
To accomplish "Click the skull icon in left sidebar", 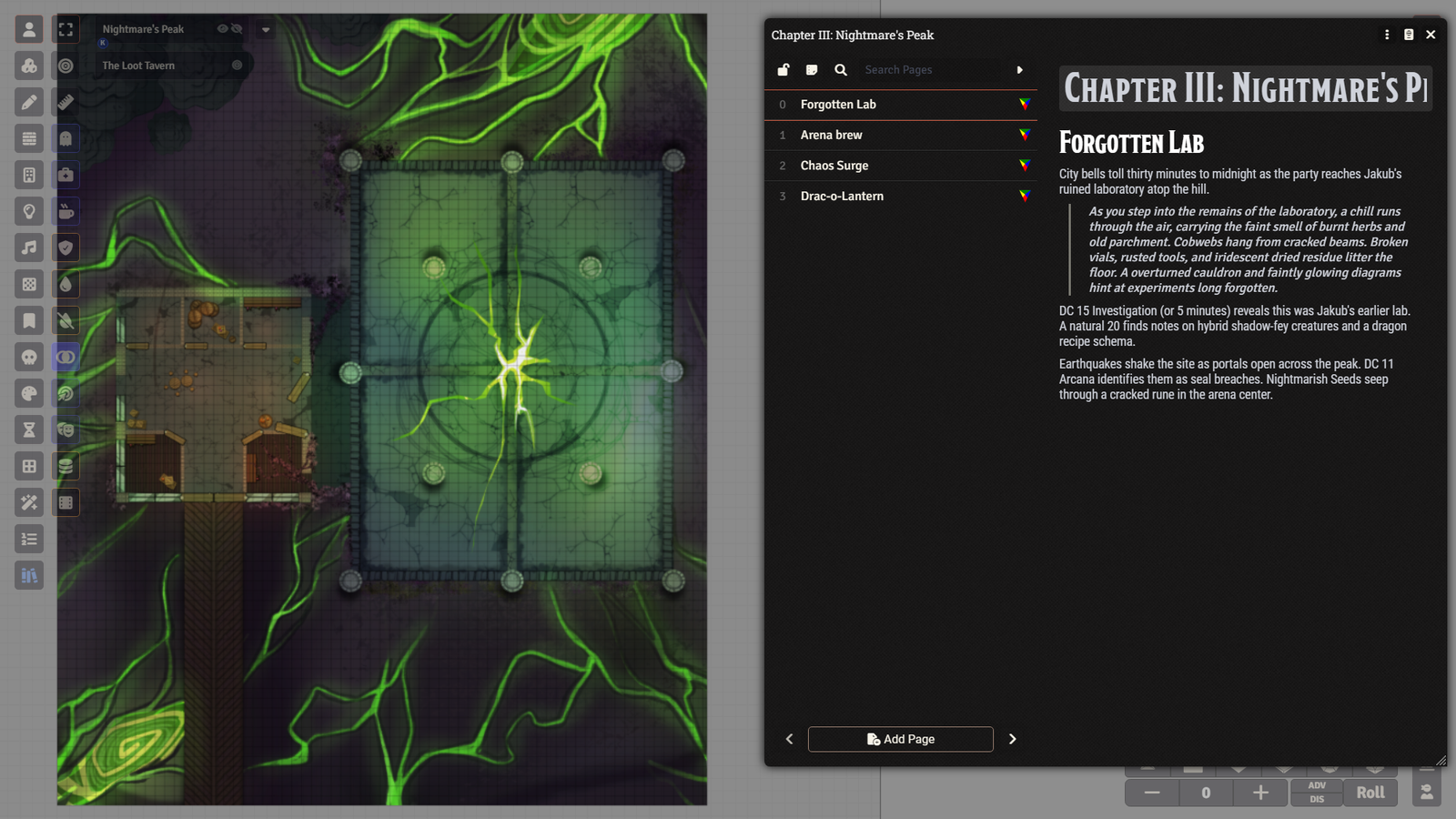I will 29,357.
